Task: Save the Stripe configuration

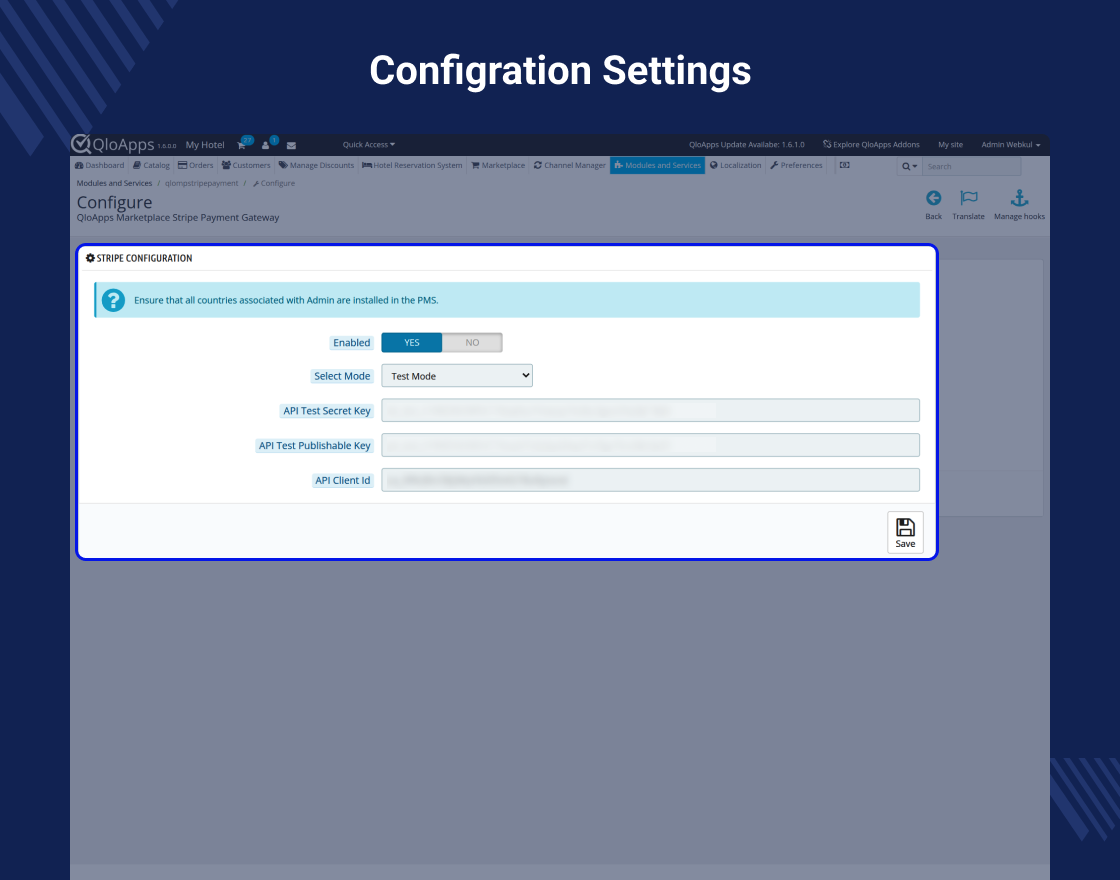Action: [905, 532]
